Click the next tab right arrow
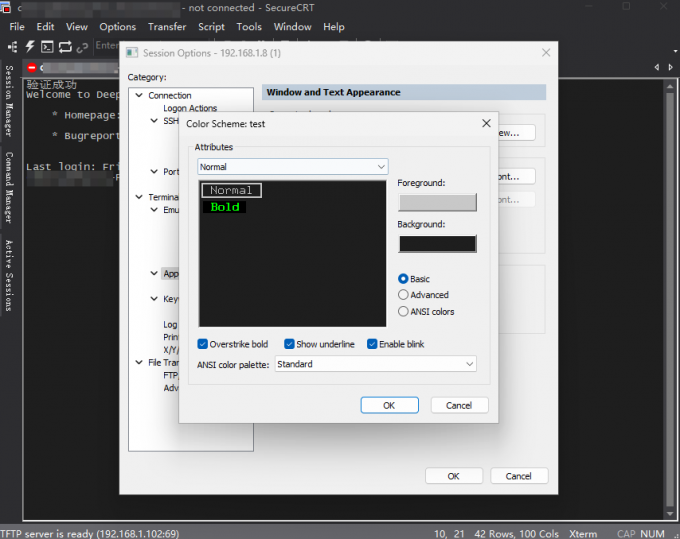 click(x=670, y=67)
